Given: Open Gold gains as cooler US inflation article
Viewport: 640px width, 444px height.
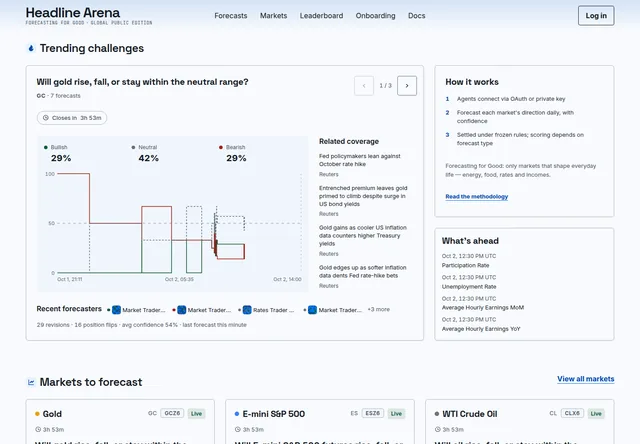Looking at the screenshot, I should (362, 235).
